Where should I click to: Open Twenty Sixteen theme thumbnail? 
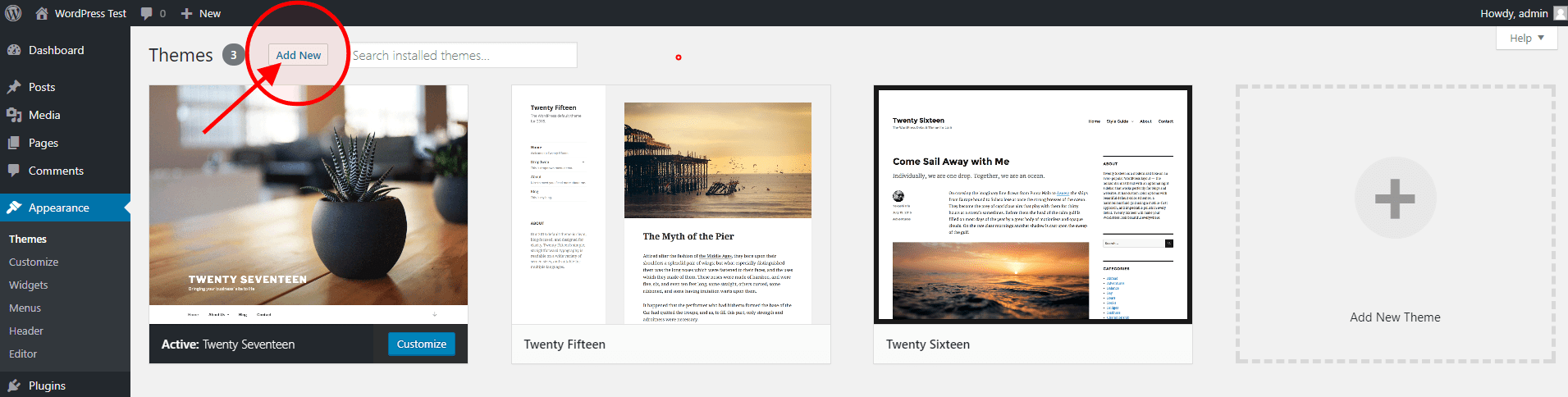tap(1033, 204)
